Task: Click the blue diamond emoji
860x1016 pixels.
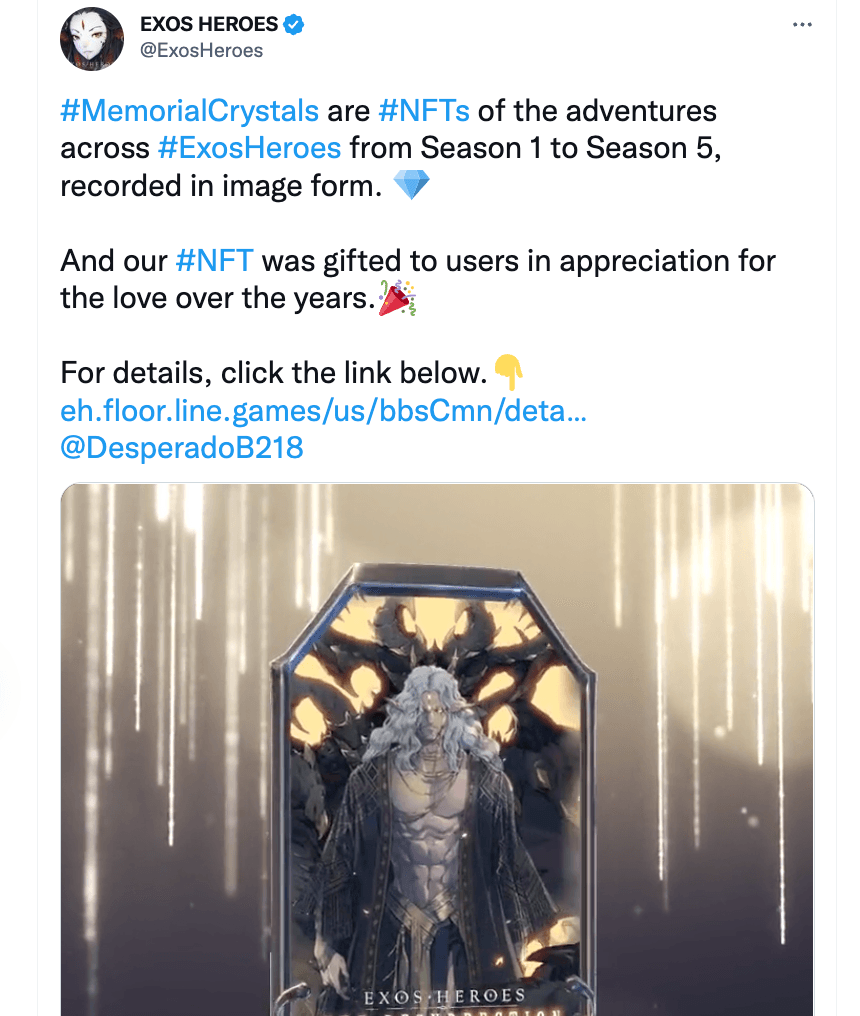Action: 412,185
